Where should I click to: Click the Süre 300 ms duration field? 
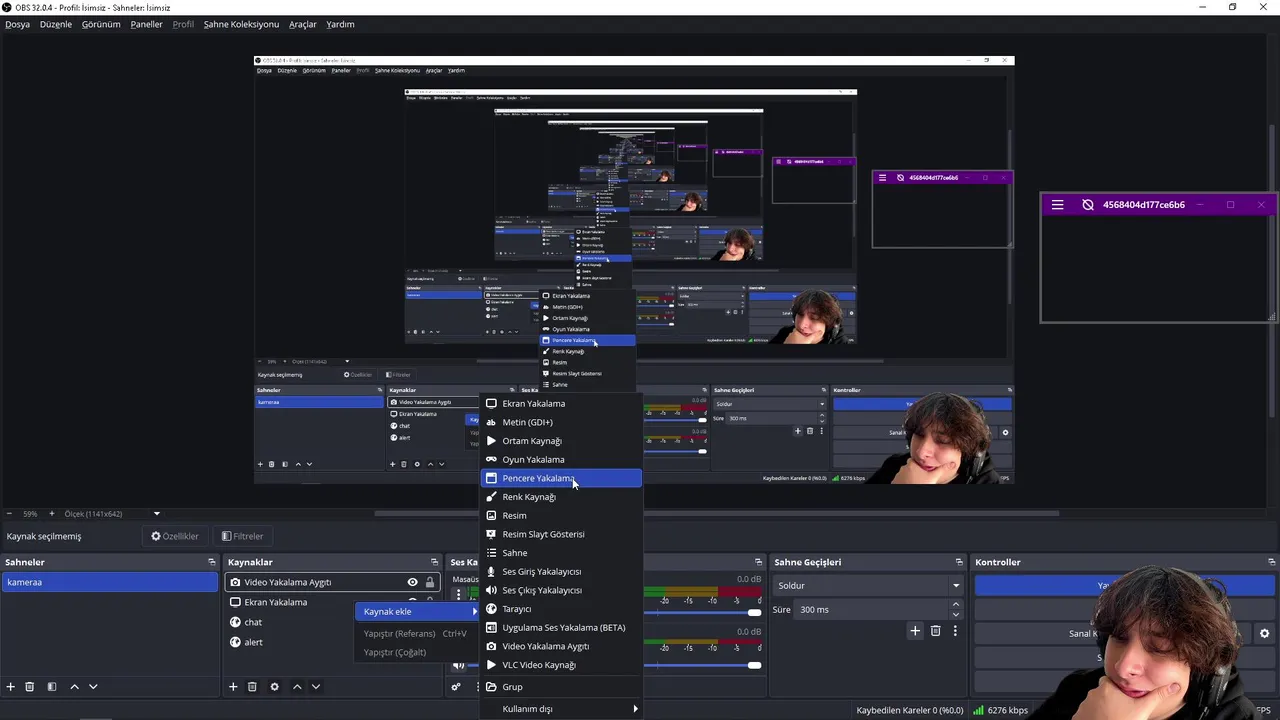[871, 609]
